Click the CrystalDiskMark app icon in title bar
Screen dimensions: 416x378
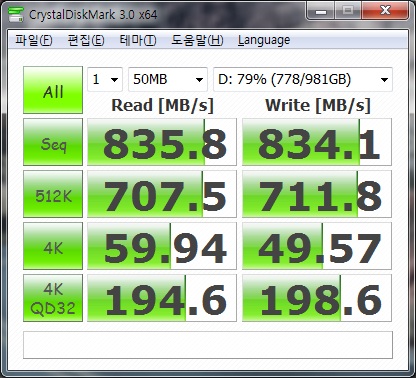(x=16, y=14)
